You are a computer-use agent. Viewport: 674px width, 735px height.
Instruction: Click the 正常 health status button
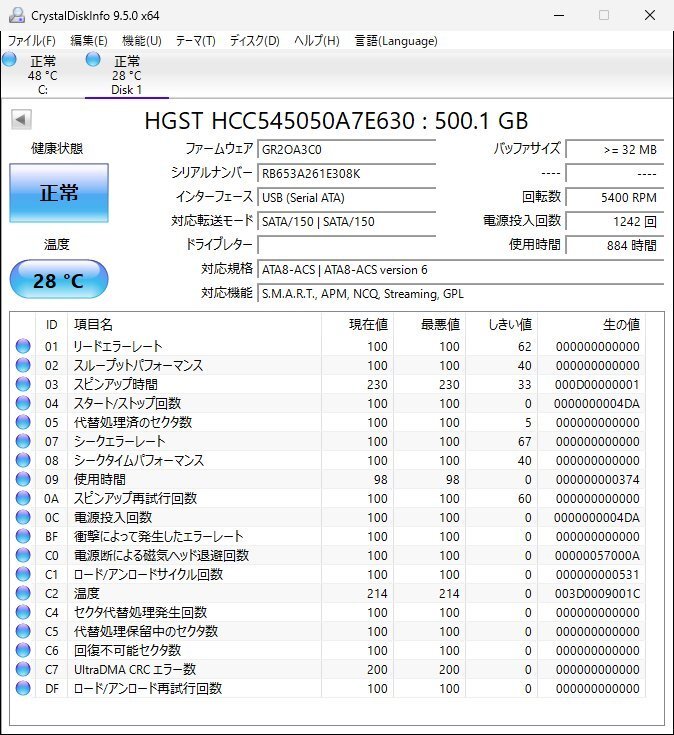pos(59,193)
